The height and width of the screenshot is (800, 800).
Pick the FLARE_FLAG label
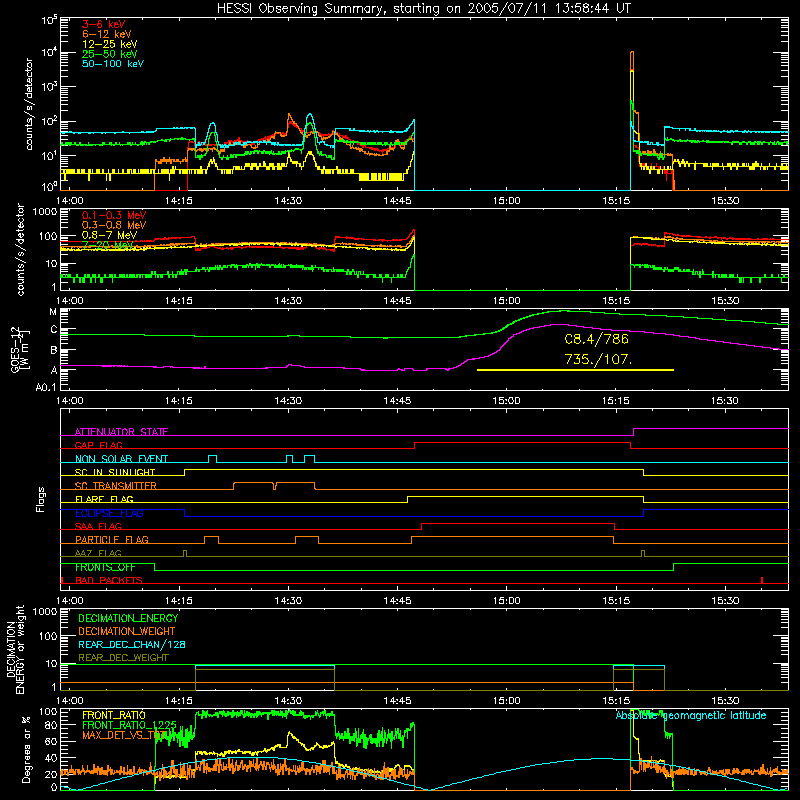tap(104, 499)
